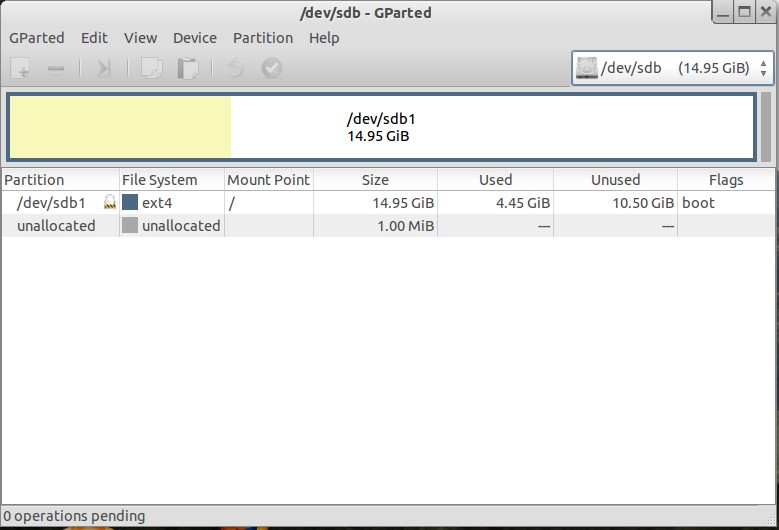The image size is (779, 530).
Task: Open the Edit menu
Action: (x=95, y=38)
